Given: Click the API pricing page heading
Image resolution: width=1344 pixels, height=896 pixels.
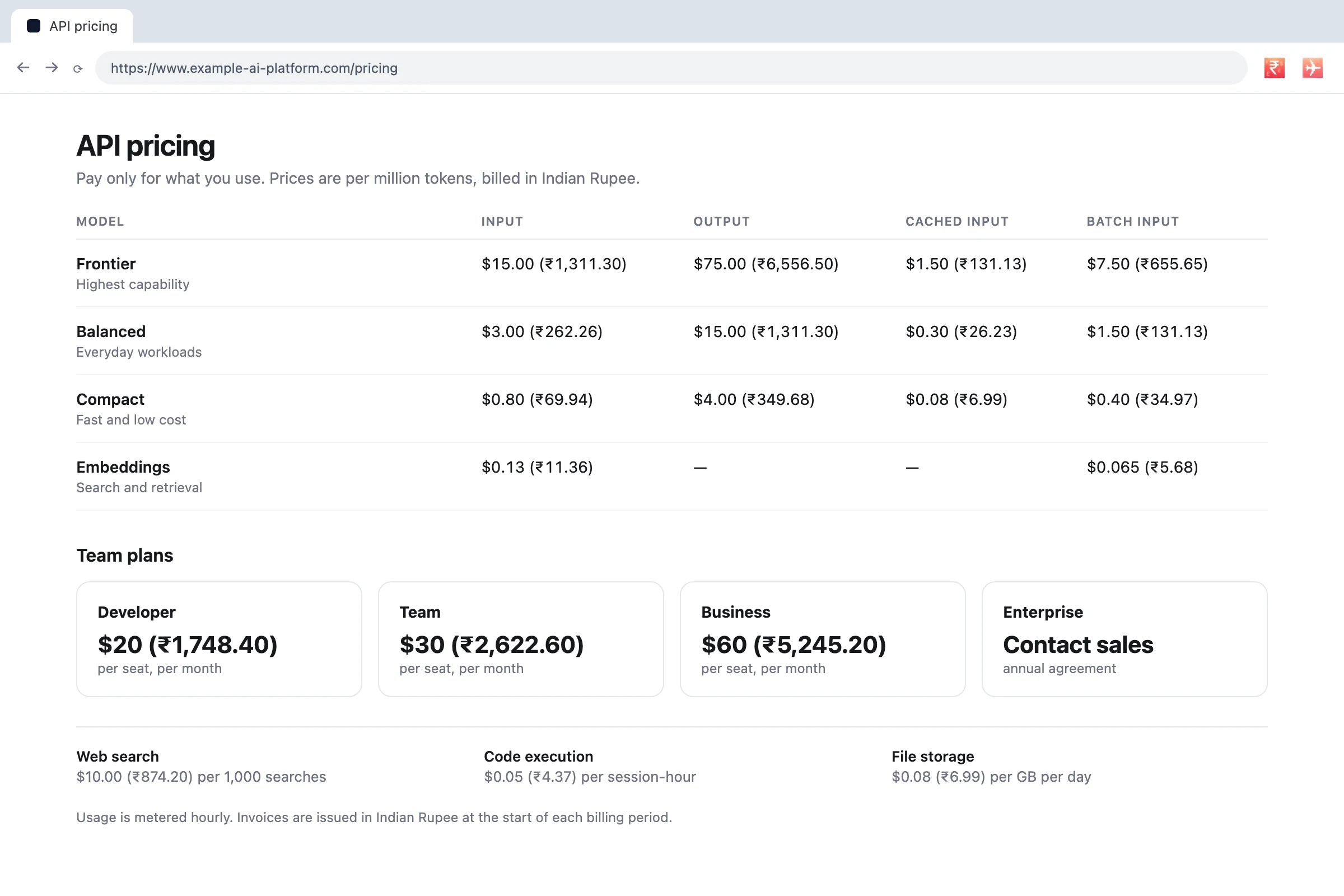Looking at the screenshot, I should click(146, 146).
